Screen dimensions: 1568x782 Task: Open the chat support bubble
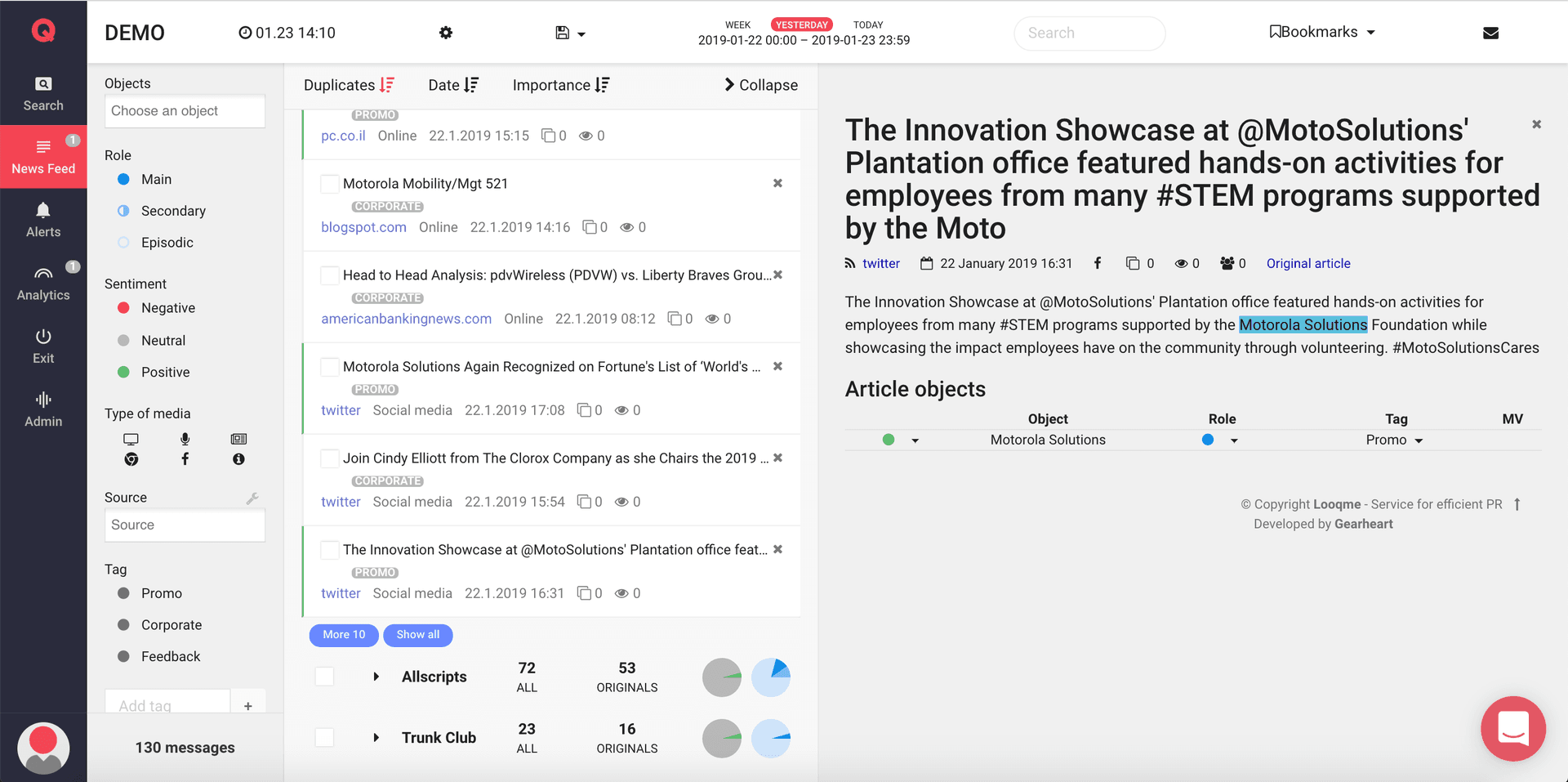click(x=1513, y=728)
